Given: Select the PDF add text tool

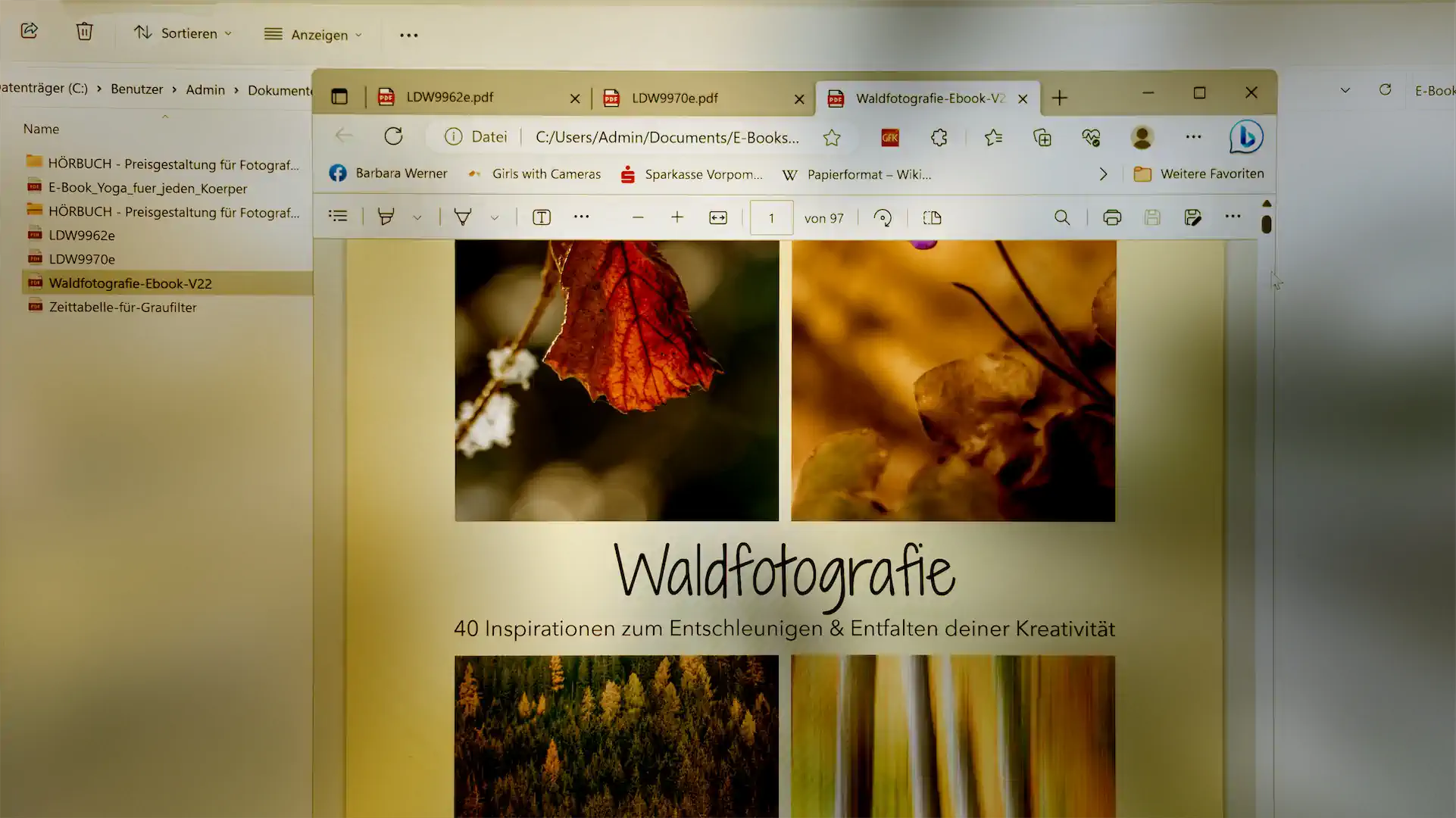Looking at the screenshot, I should 542,217.
